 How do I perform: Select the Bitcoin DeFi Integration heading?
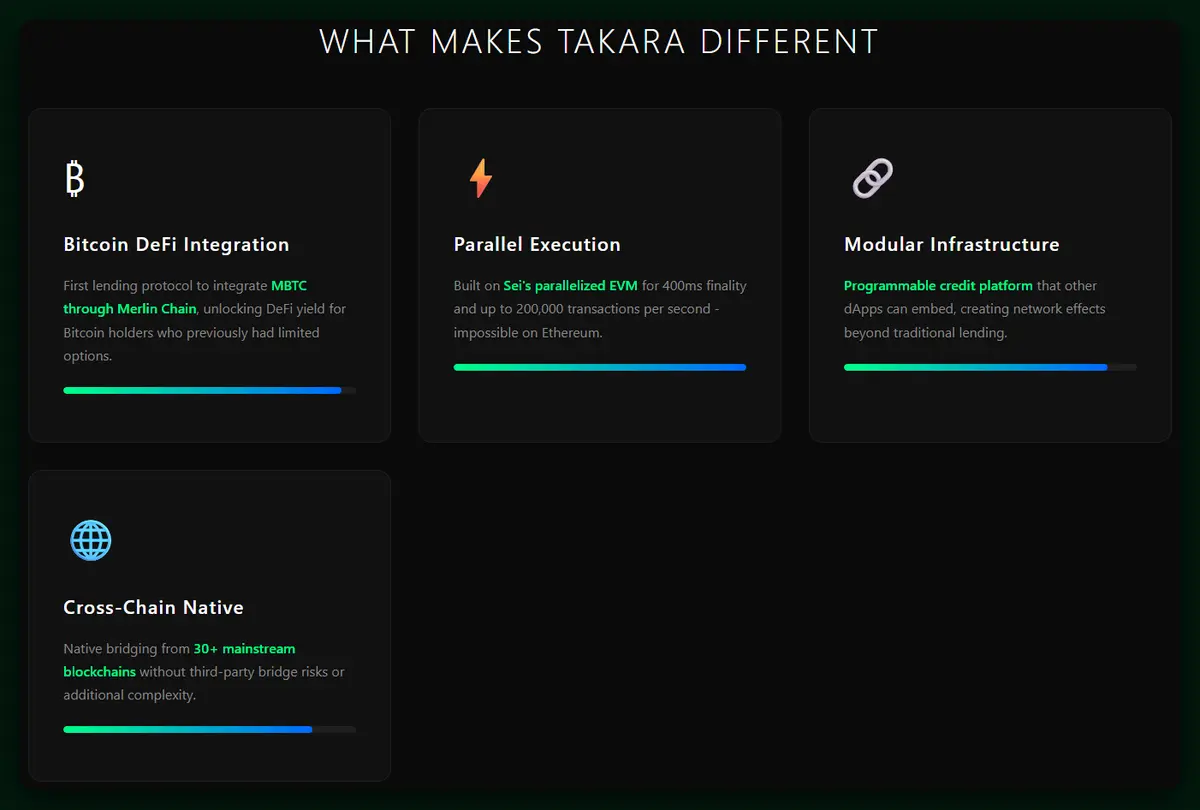pyautogui.click(x=176, y=244)
